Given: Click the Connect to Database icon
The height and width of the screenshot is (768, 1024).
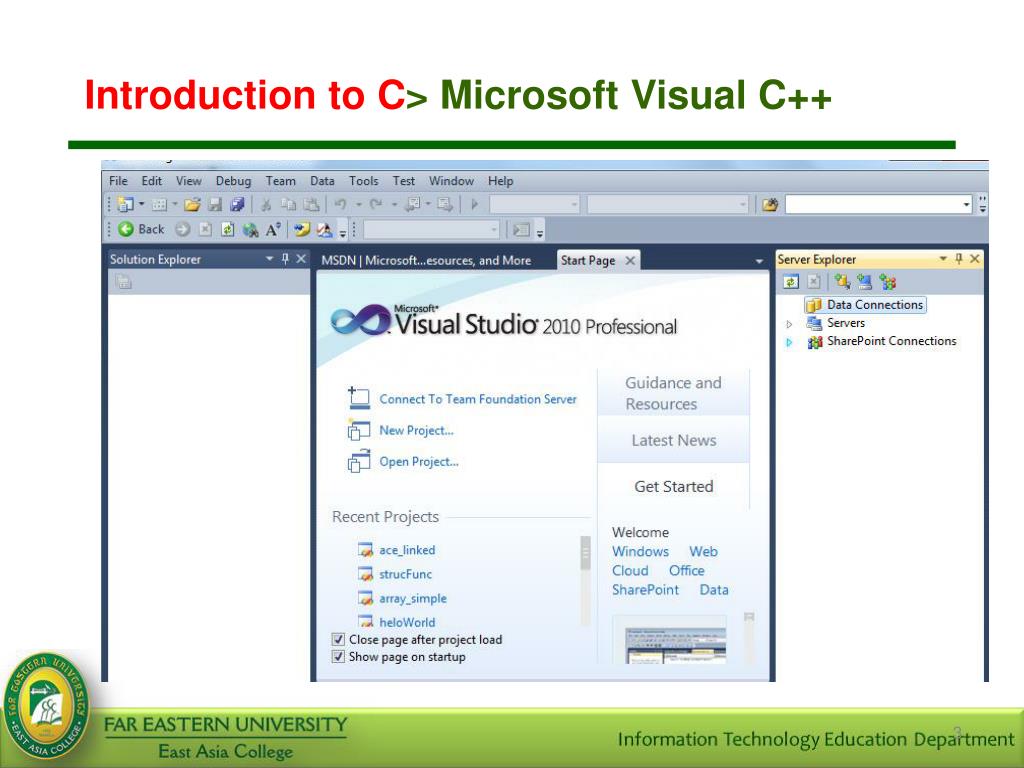Looking at the screenshot, I should click(842, 281).
